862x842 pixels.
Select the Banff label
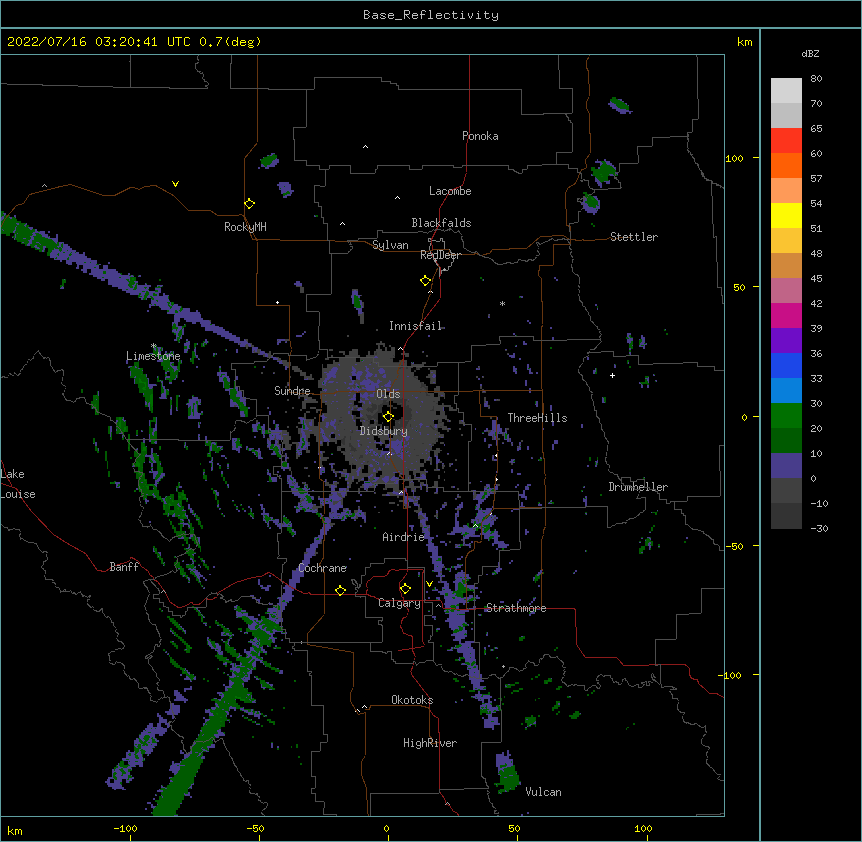point(124,567)
